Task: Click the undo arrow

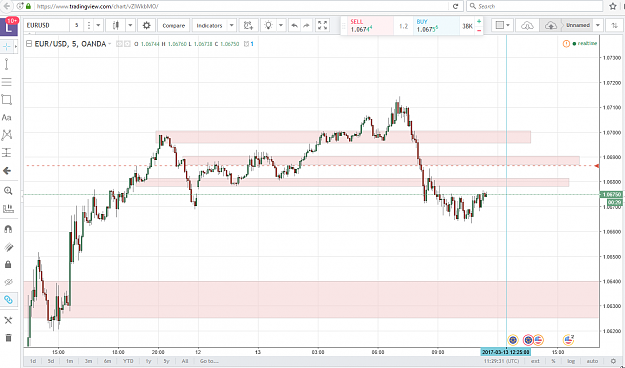Action: [x=294, y=26]
